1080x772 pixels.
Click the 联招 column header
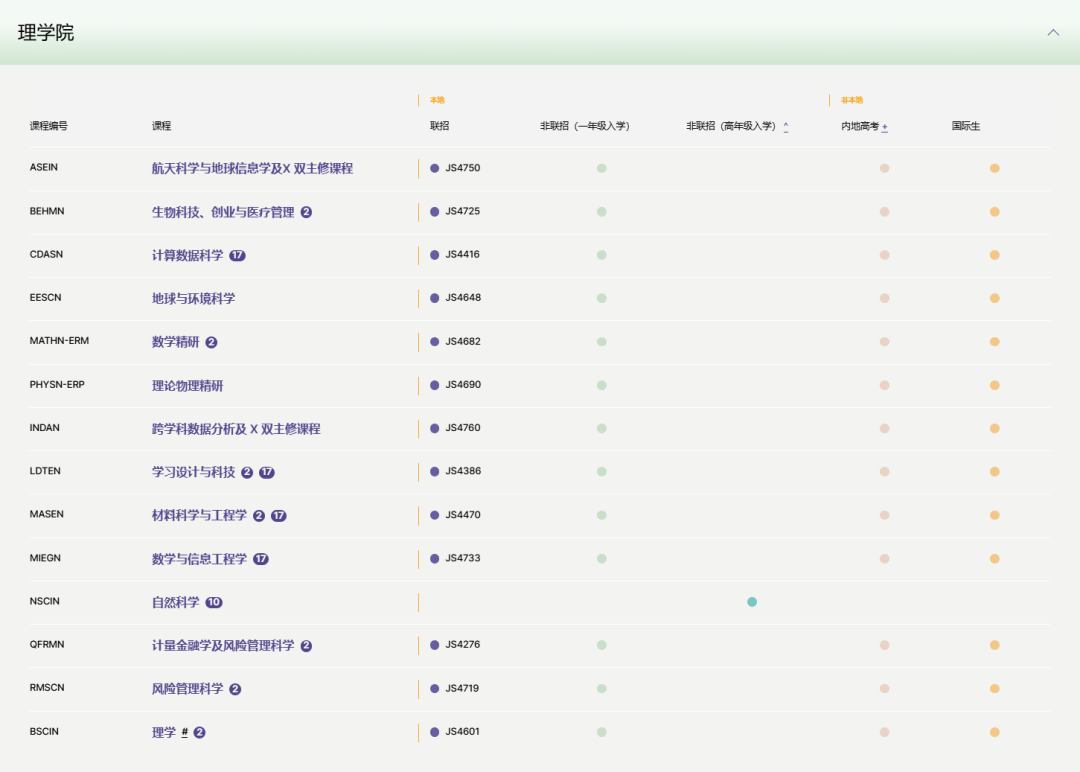pyautogui.click(x=439, y=126)
